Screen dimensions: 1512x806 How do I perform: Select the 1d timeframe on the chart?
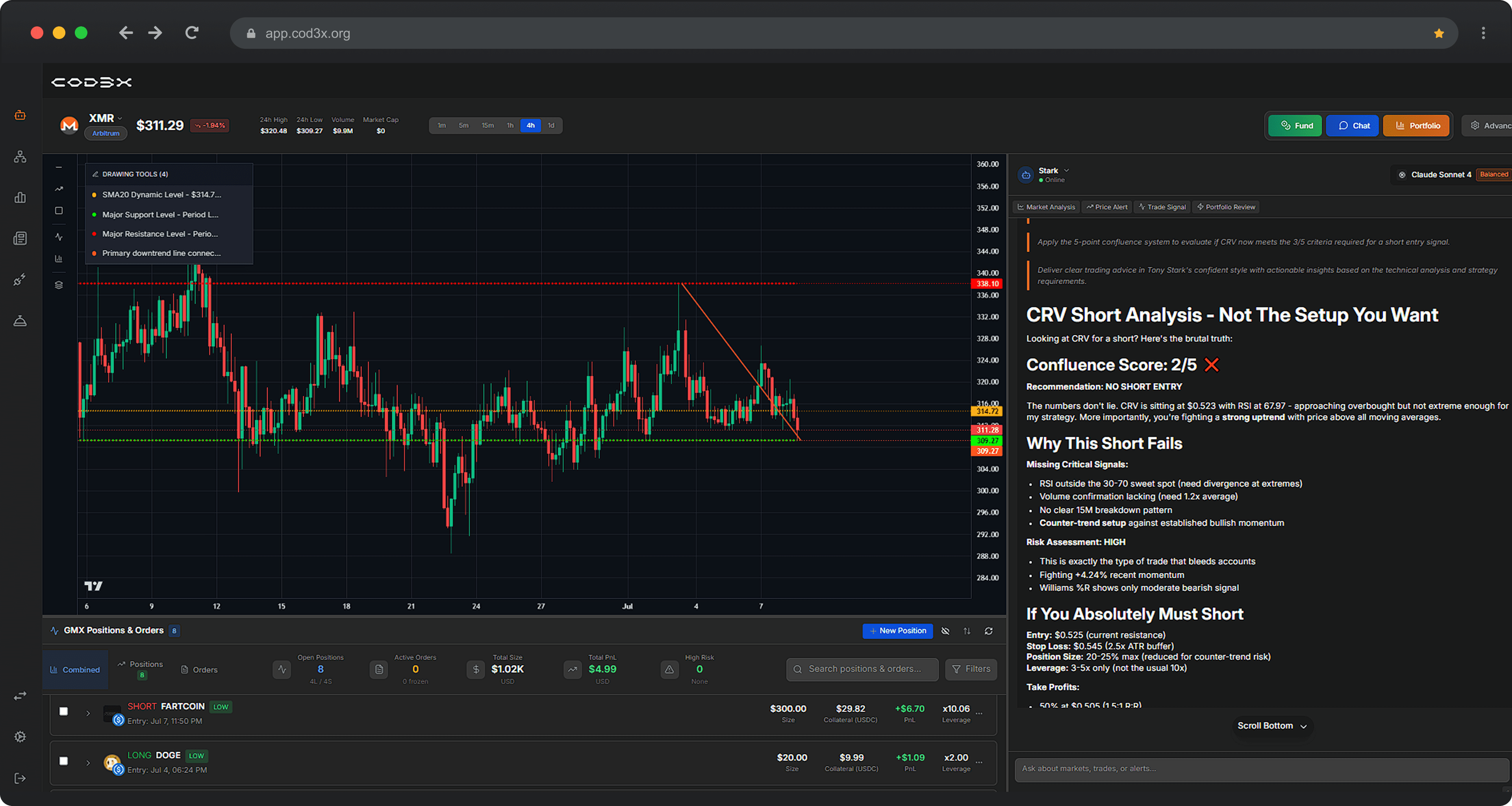pyautogui.click(x=550, y=125)
